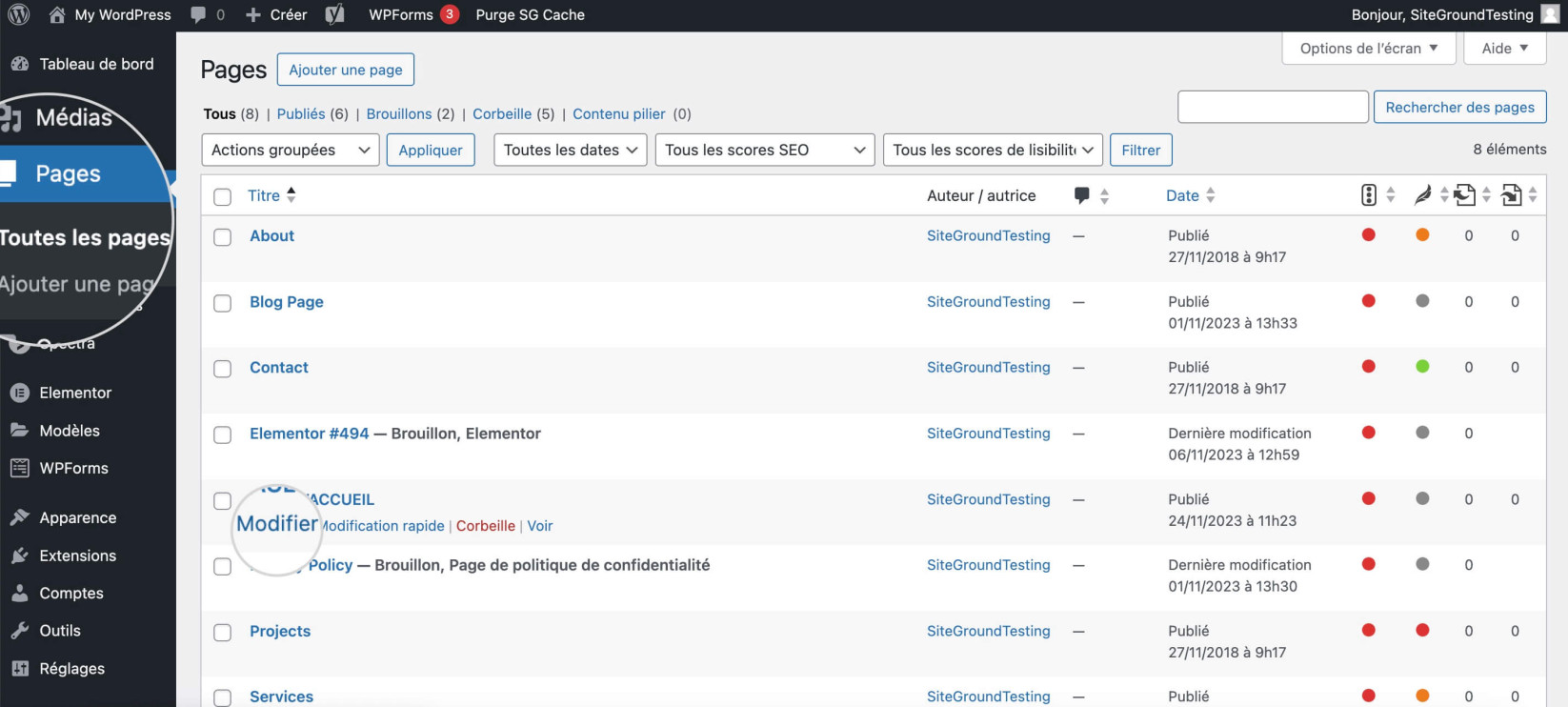
Task: Check the About page checkbox
Action: point(223,237)
